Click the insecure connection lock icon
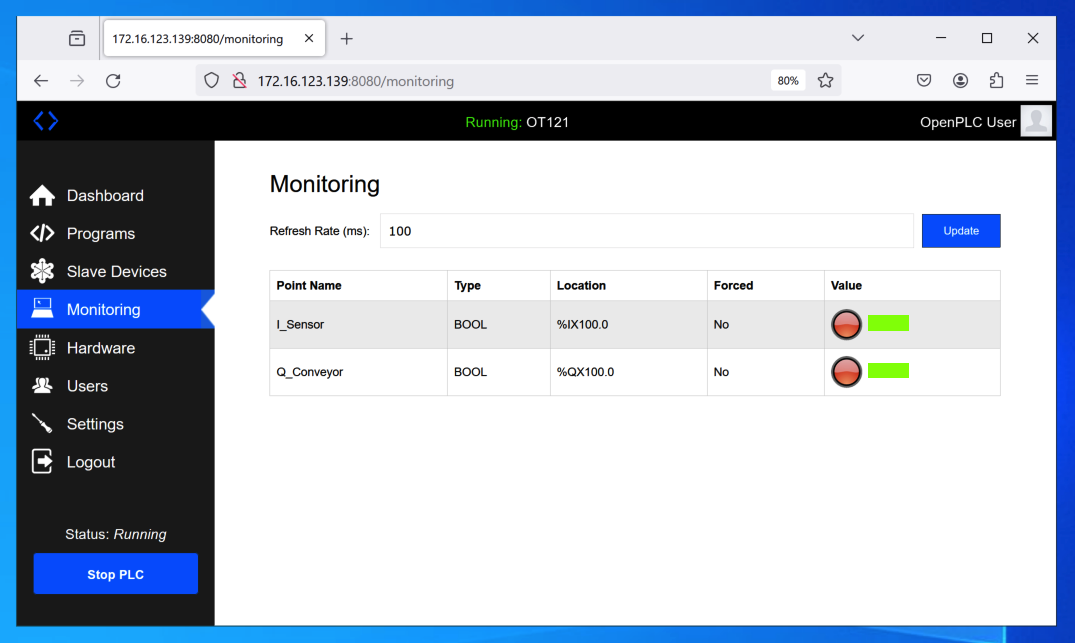1075x643 pixels. click(239, 81)
